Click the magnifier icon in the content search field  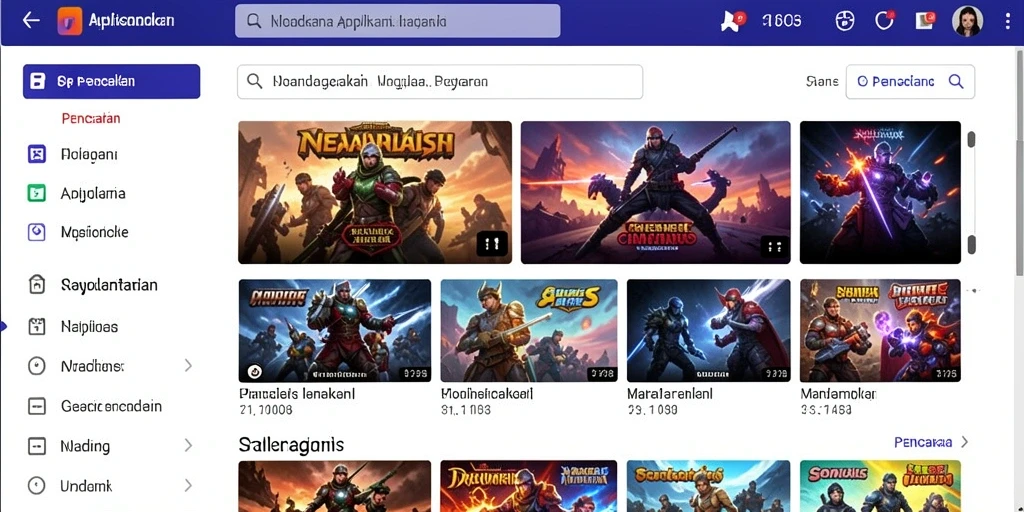[x=255, y=82]
